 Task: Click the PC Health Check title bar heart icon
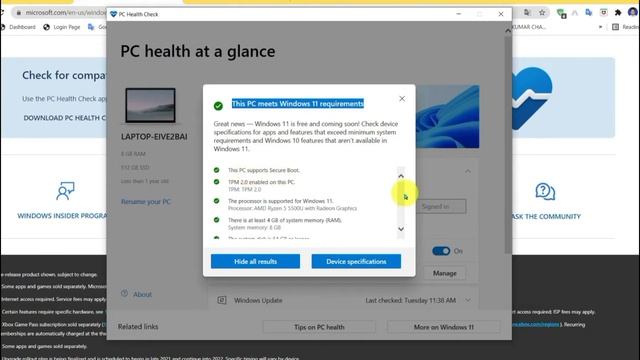coord(113,14)
